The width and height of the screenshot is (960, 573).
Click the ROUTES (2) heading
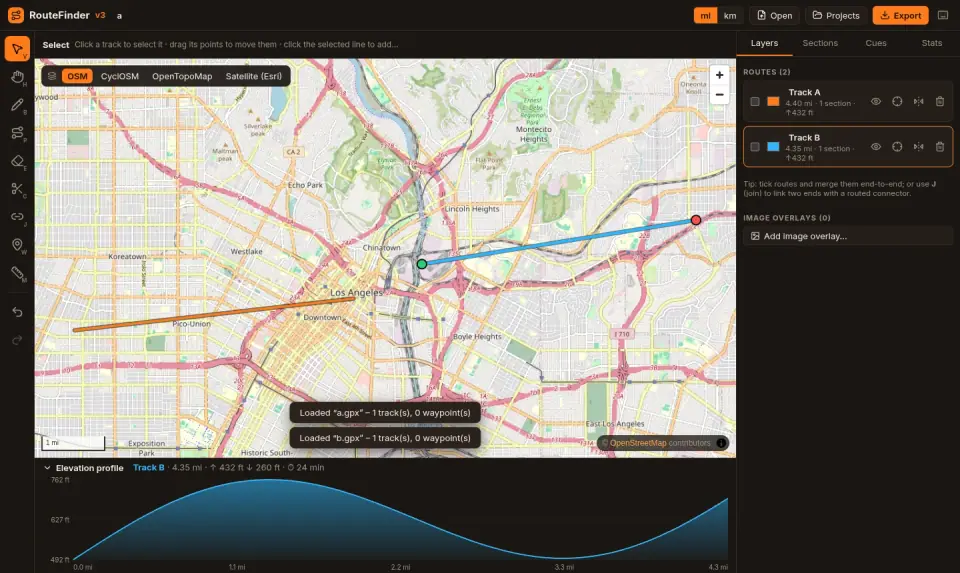(767, 72)
